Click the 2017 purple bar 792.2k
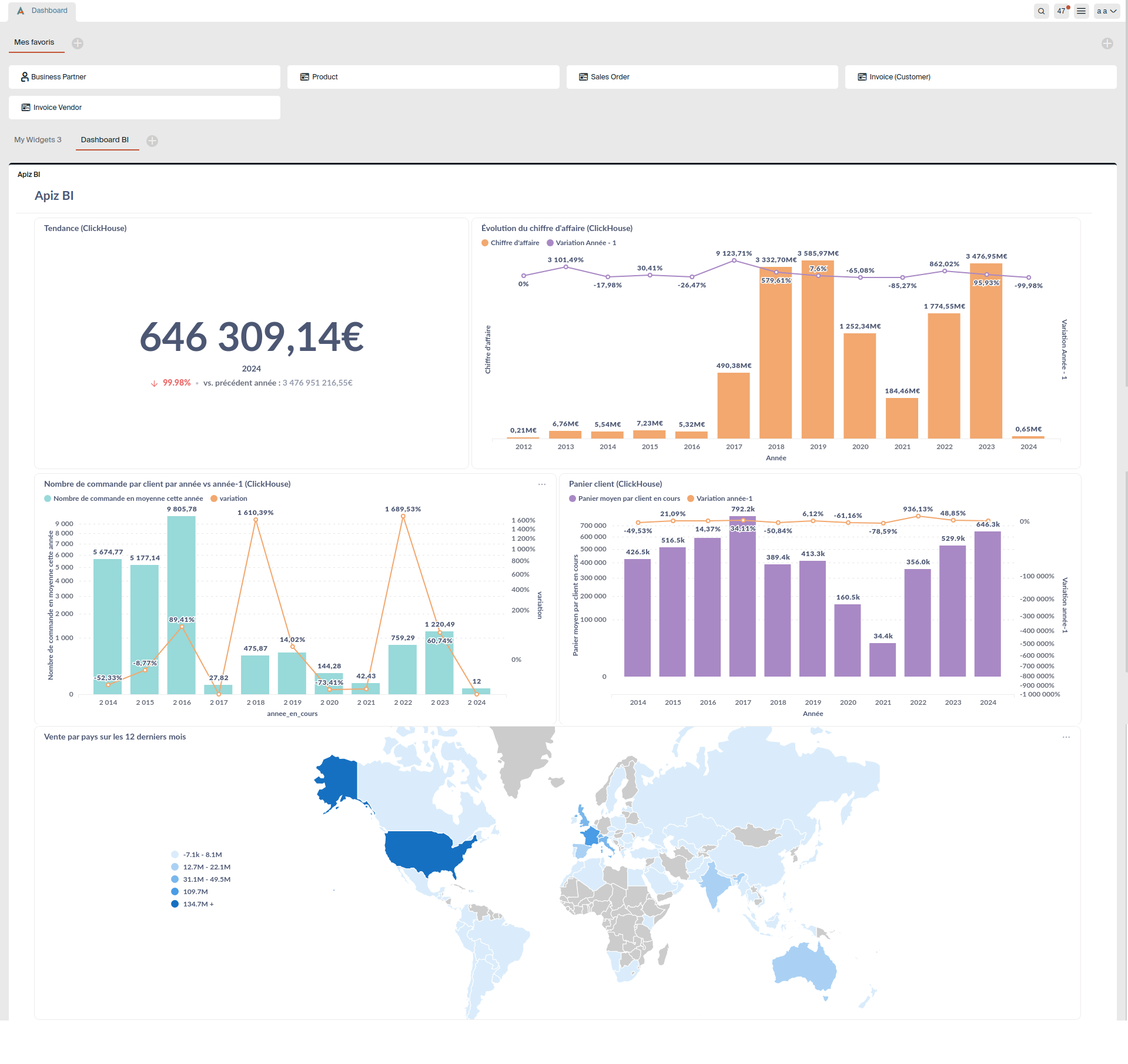Screen dimensions: 1128x1064 click(743, 596)
